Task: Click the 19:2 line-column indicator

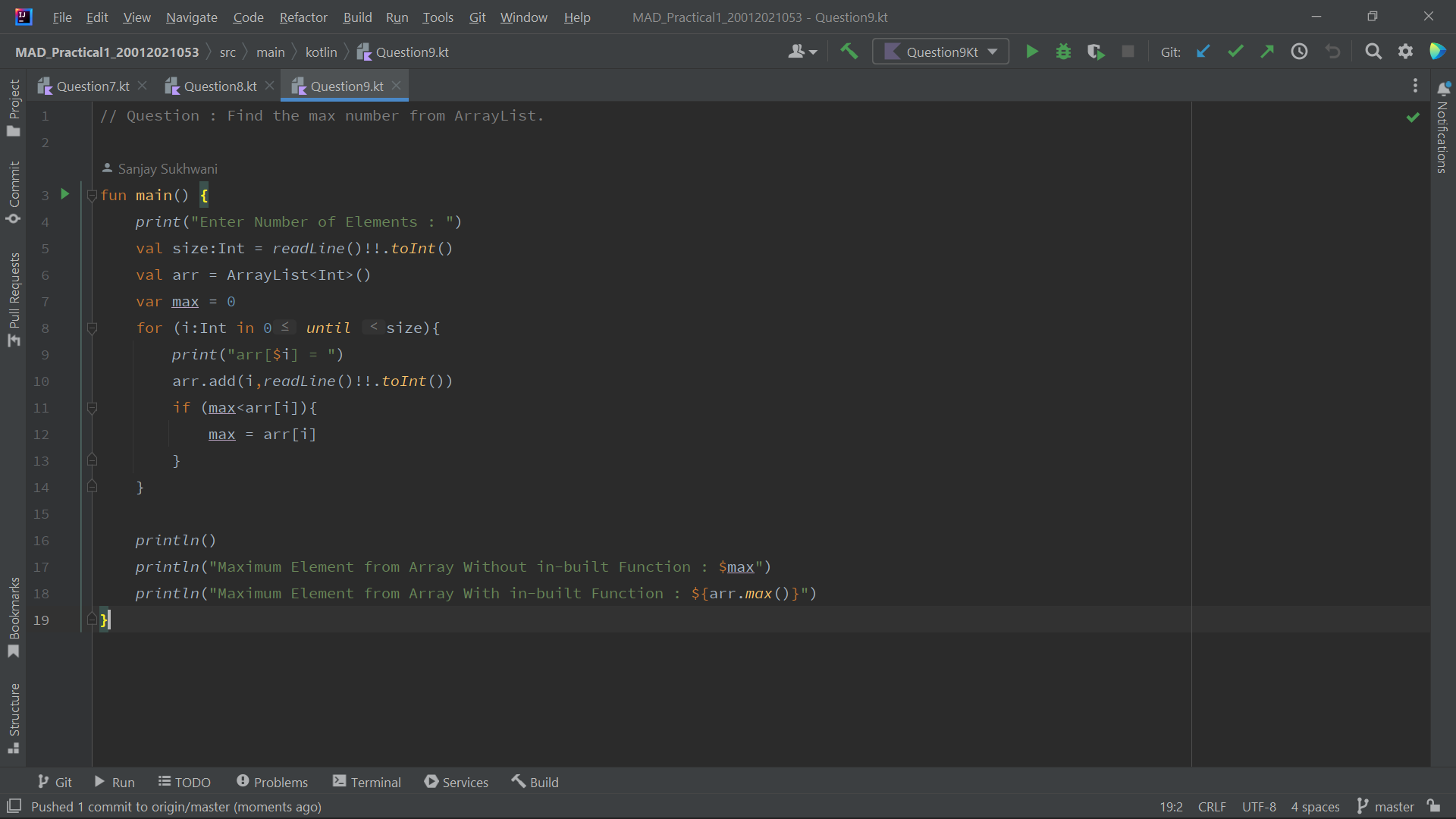Action: pos(1171,806)
